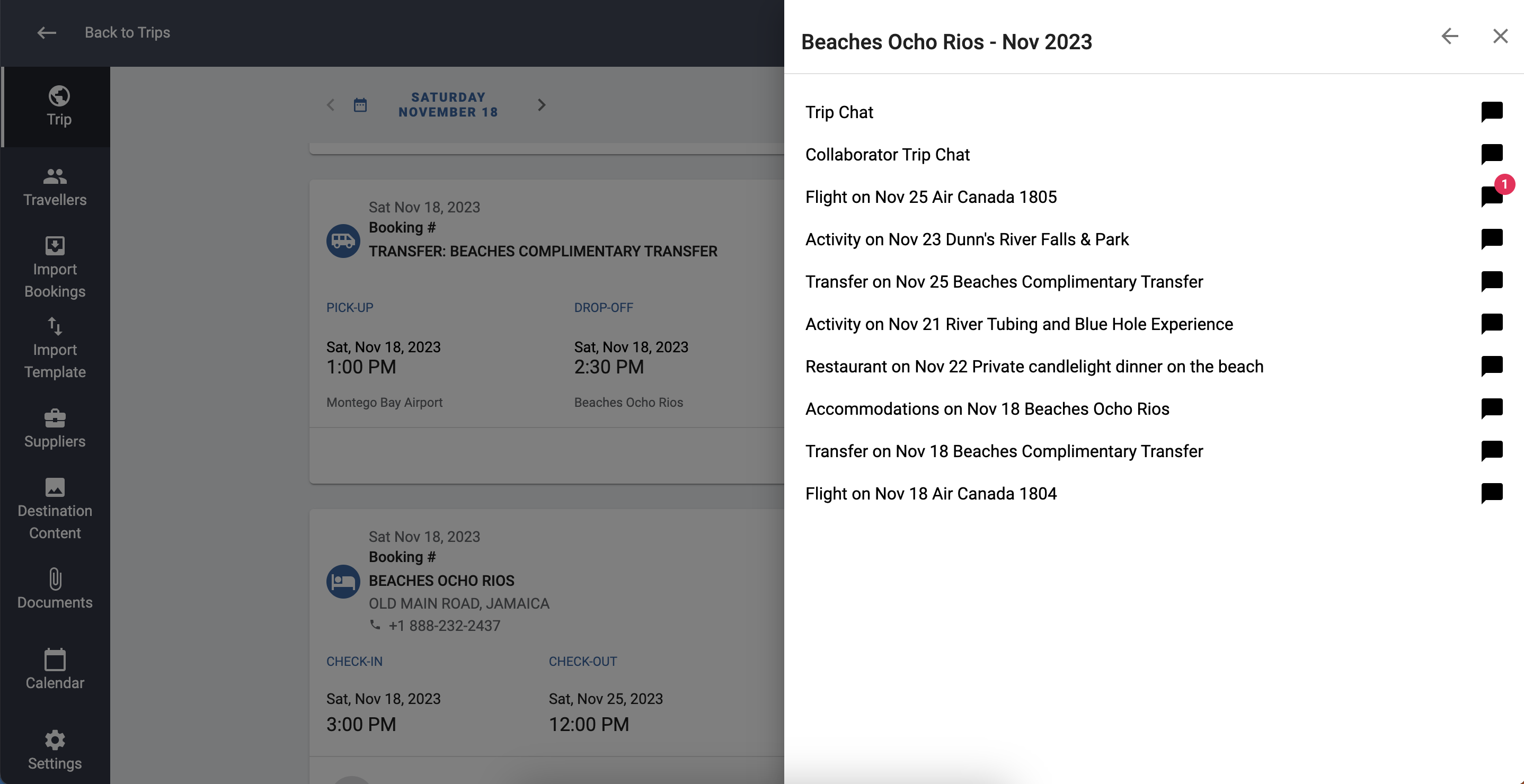Open chat icon for Flight Air Canada 1804
1524x784 pixels.
tap(1492, 494)
